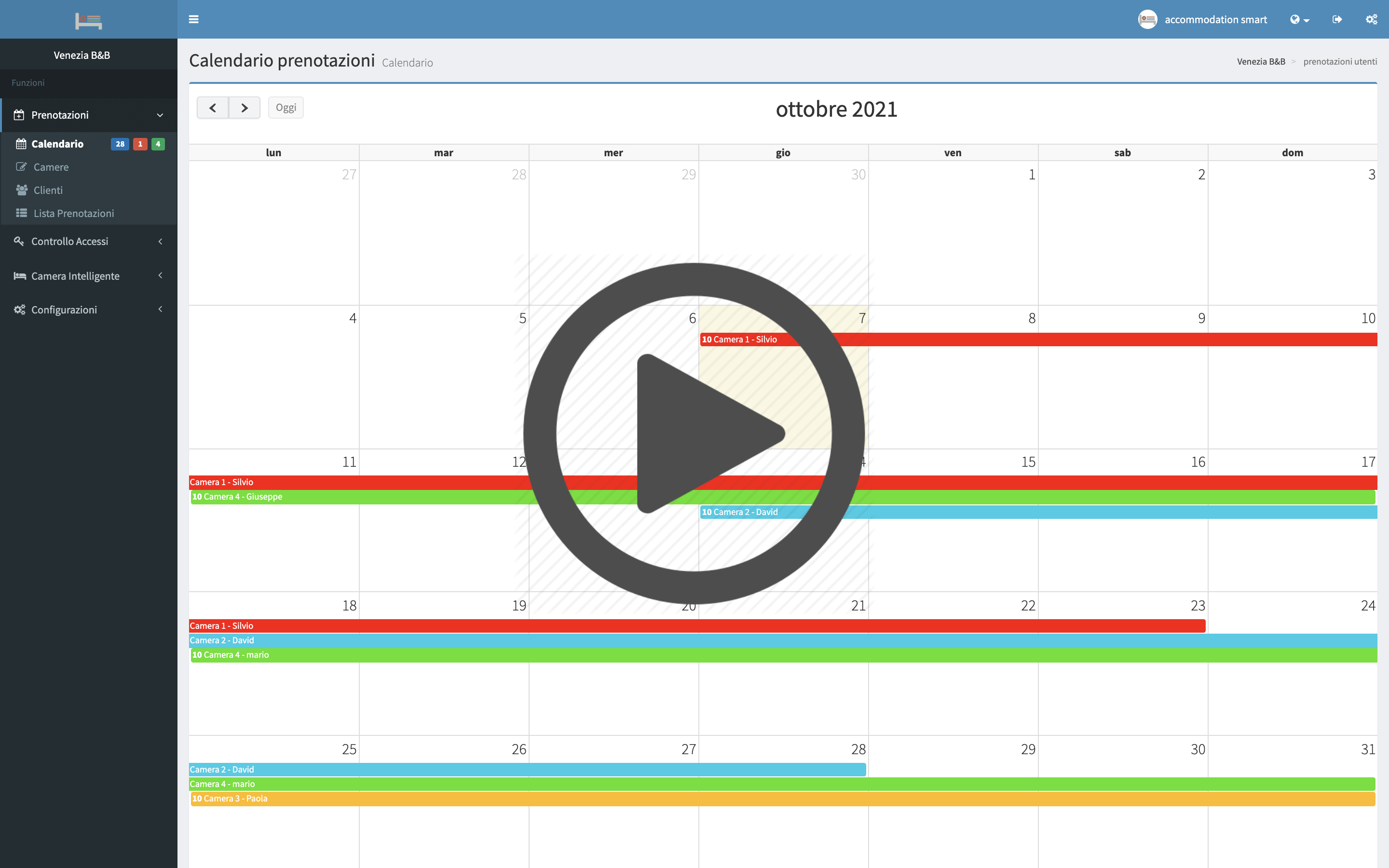Click the Configurazioni gears icon
This screenshot has width=1389, height=868.
(19, 310)
